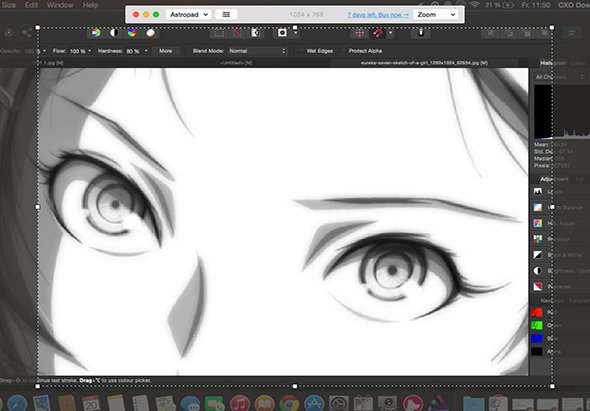590x411 pixels.
Task: Open the Calendar app from the dock
Action: [x=91, y=403]
